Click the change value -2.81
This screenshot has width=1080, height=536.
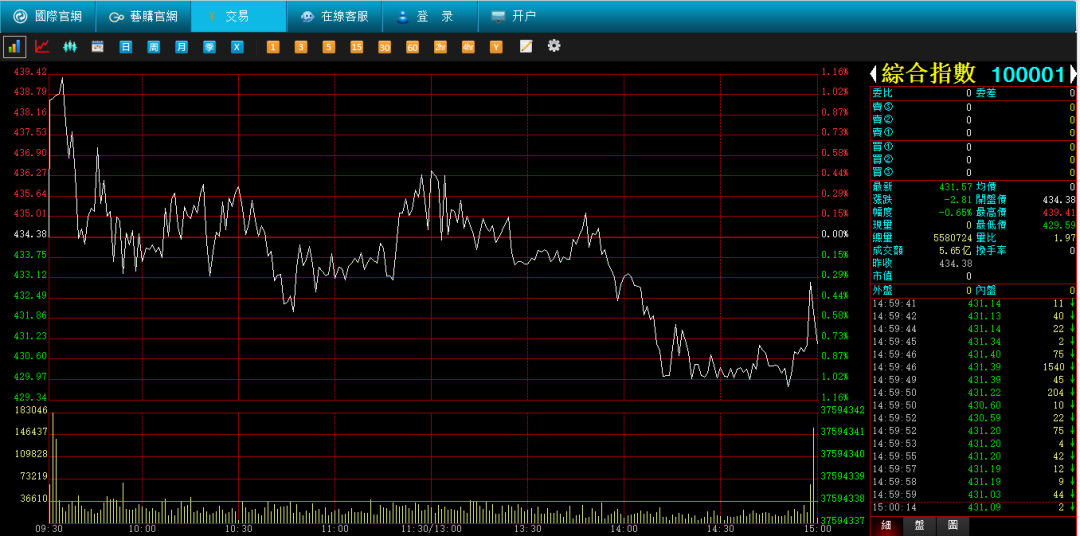coord(958,200)
